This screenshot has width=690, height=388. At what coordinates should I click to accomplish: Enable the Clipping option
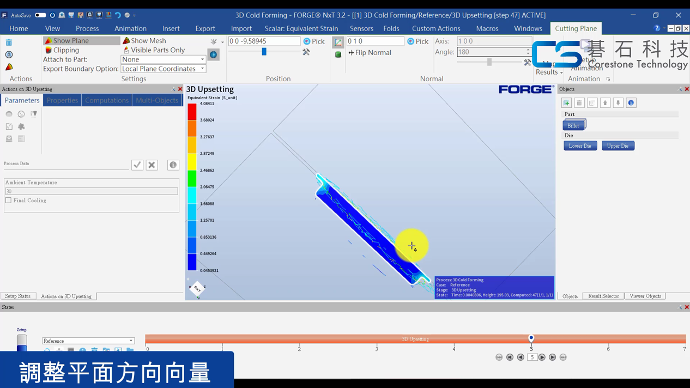pos(62,50)
